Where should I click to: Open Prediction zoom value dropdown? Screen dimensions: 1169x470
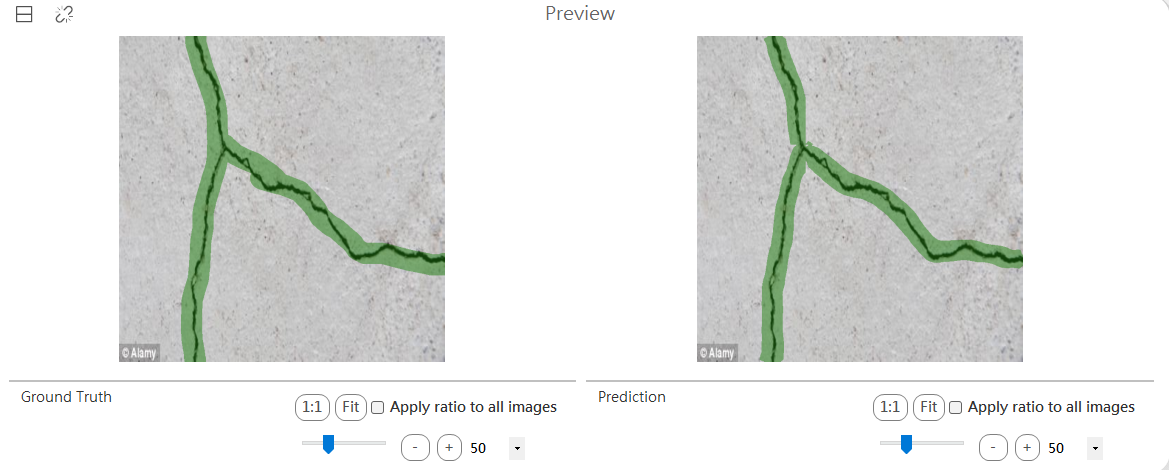pyautogui.click(x=1094, y=448)
